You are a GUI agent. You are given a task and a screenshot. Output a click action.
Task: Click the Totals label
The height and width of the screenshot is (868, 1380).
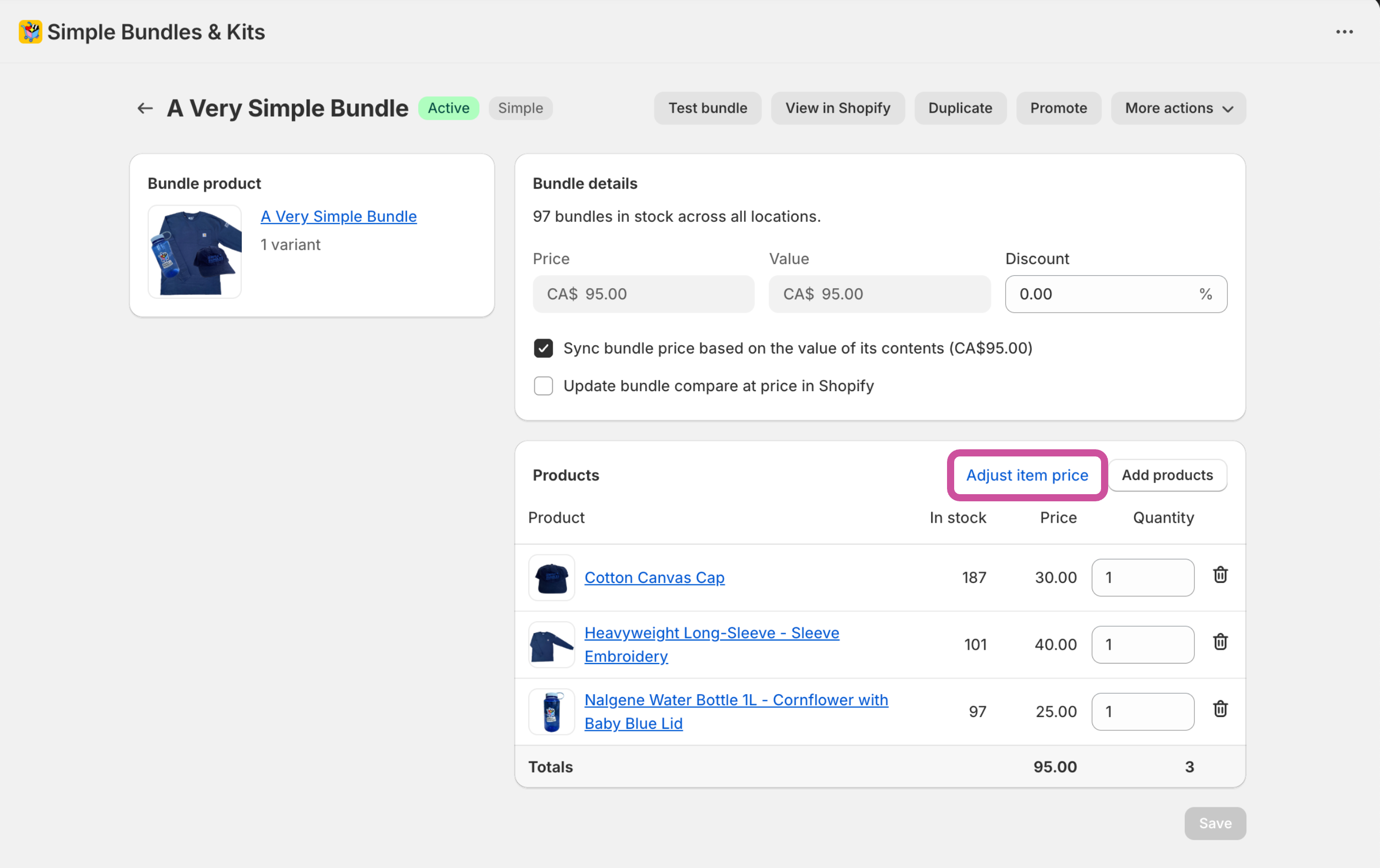point(550,767)
